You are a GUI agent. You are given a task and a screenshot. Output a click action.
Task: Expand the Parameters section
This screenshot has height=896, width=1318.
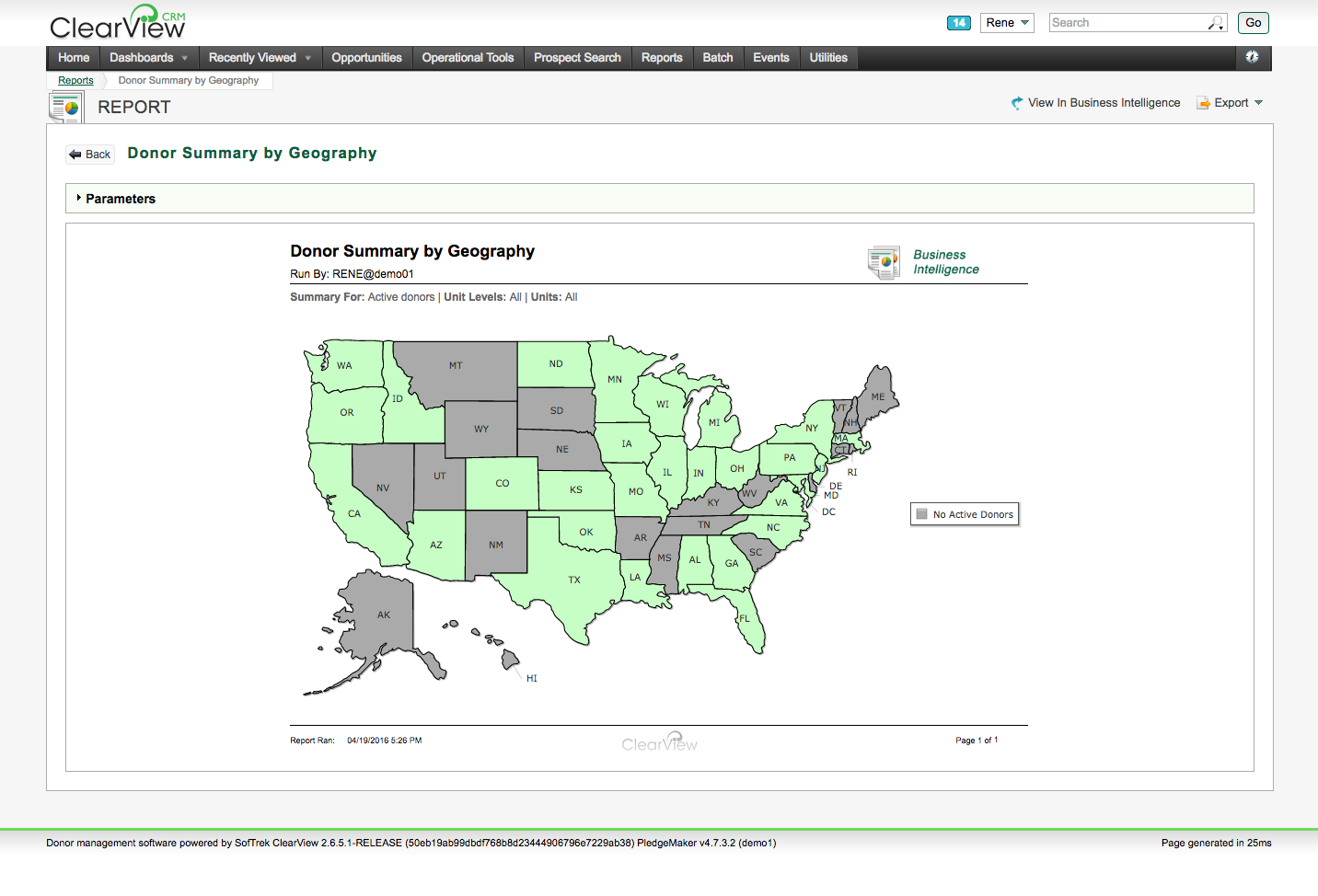(120, 199)
